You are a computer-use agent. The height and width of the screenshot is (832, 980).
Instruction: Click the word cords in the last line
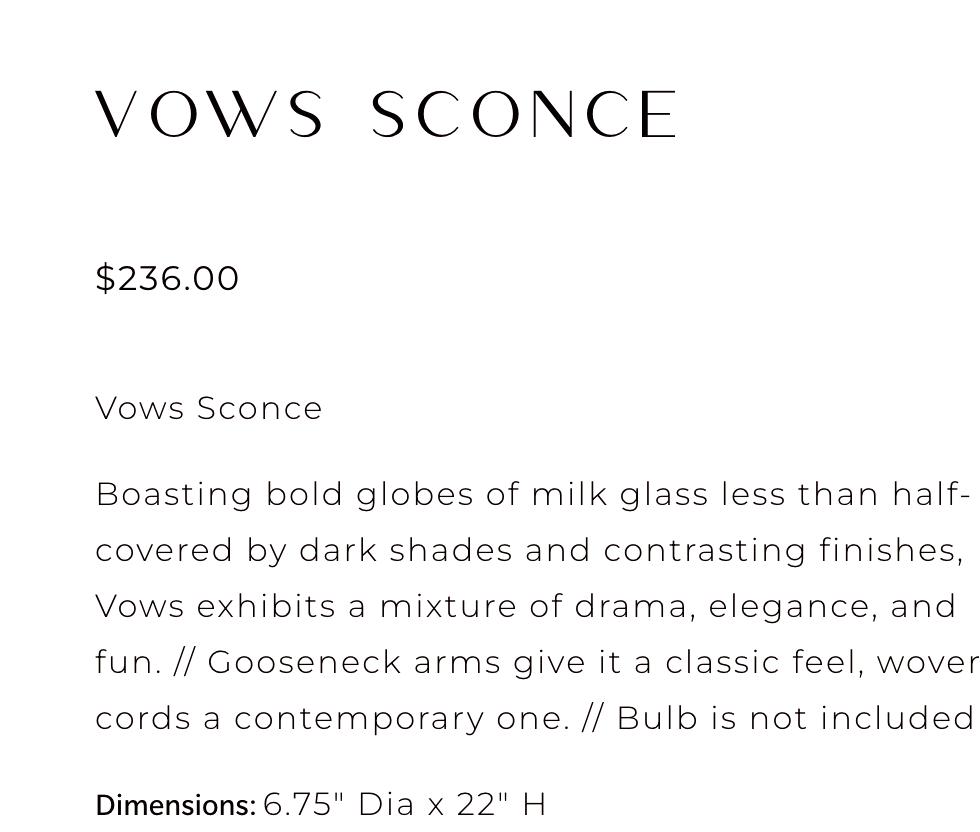[x=145, y=719]
